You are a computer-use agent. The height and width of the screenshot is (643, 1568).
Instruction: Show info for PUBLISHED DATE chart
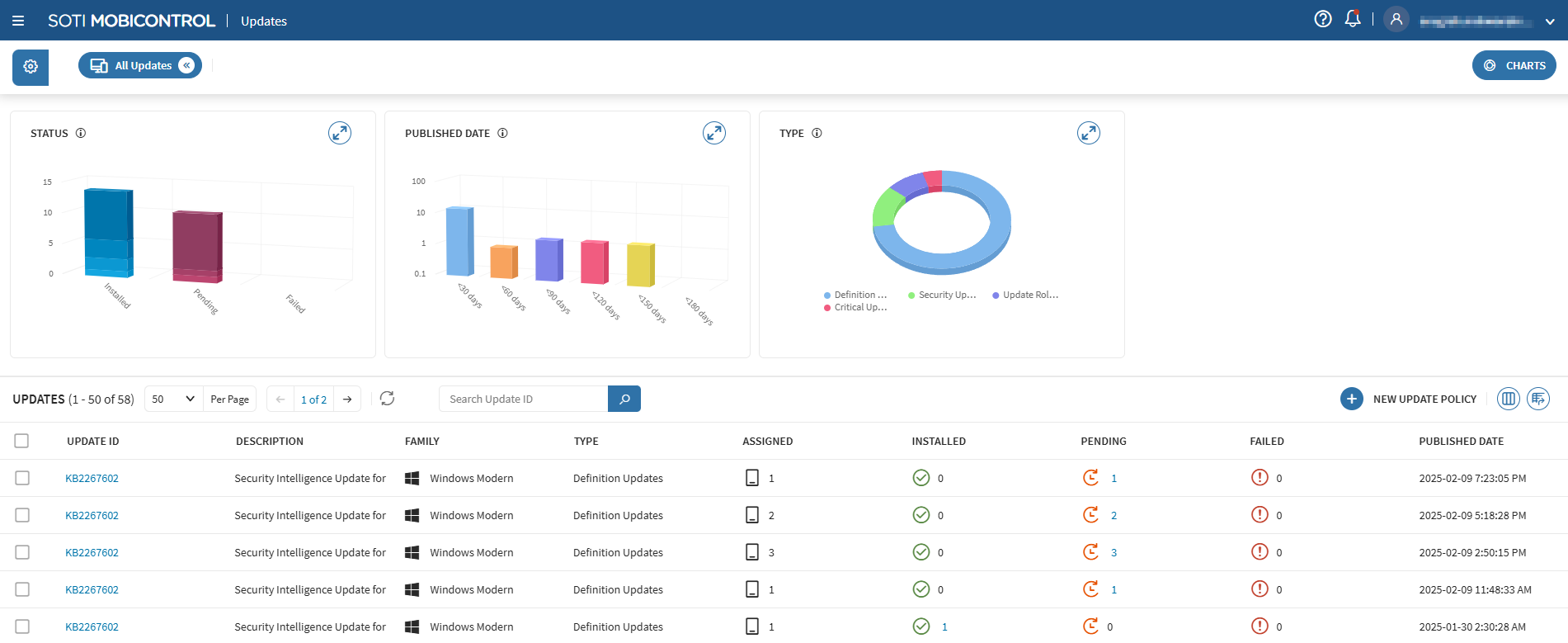(x=502, y=133)
